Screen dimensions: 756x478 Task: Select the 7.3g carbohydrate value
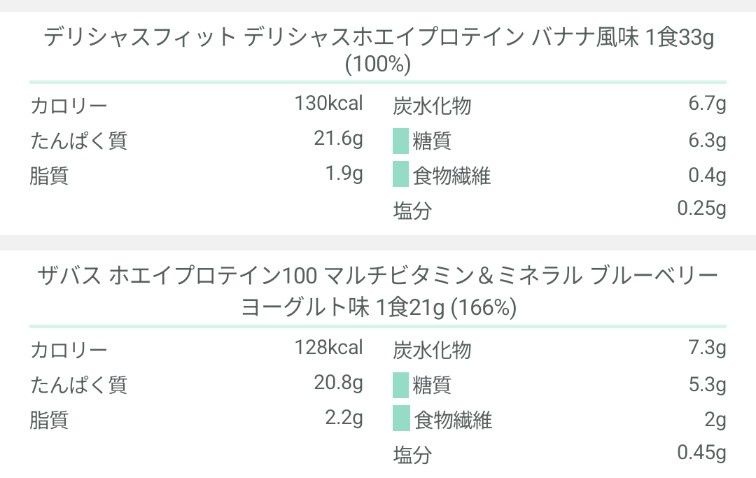[x=706, y=348]
